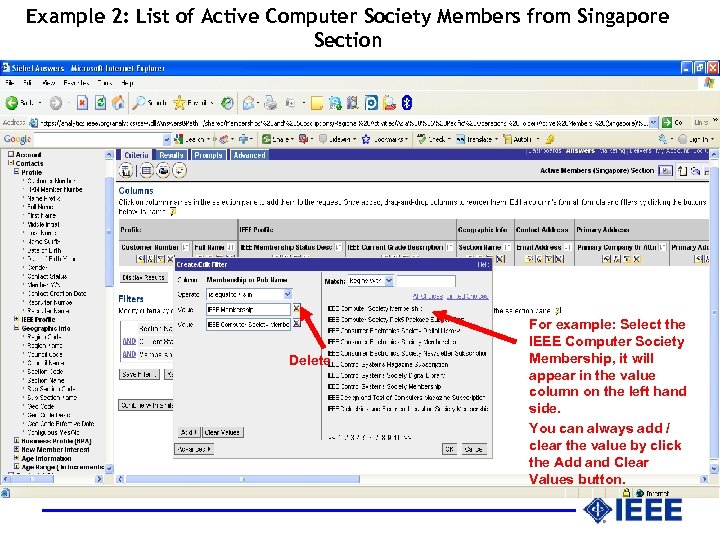This screenshot has height=540, width=720.
Task: Click the browser Back arrow icon
Action: [x=11, y=103]
